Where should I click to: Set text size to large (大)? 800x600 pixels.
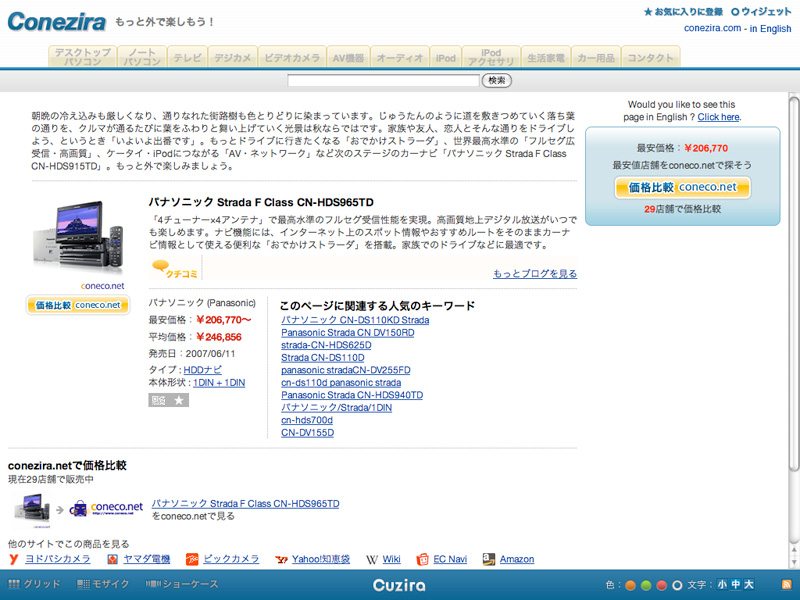point(748,585)
